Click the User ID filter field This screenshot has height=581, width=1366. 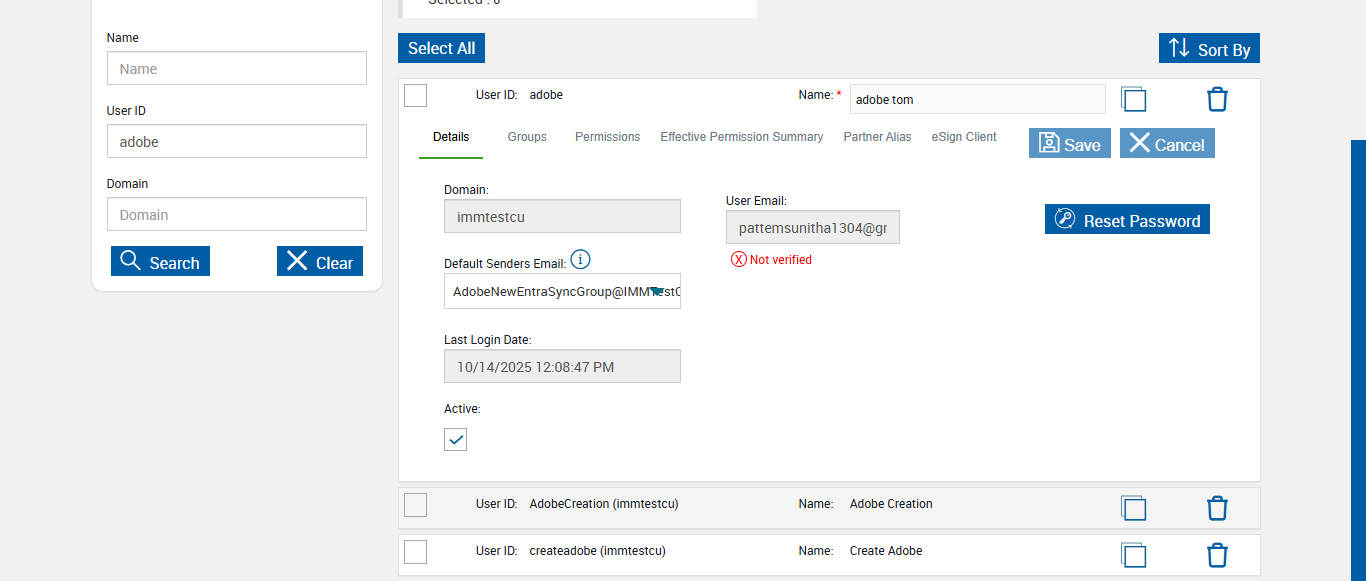pos(237,142)
